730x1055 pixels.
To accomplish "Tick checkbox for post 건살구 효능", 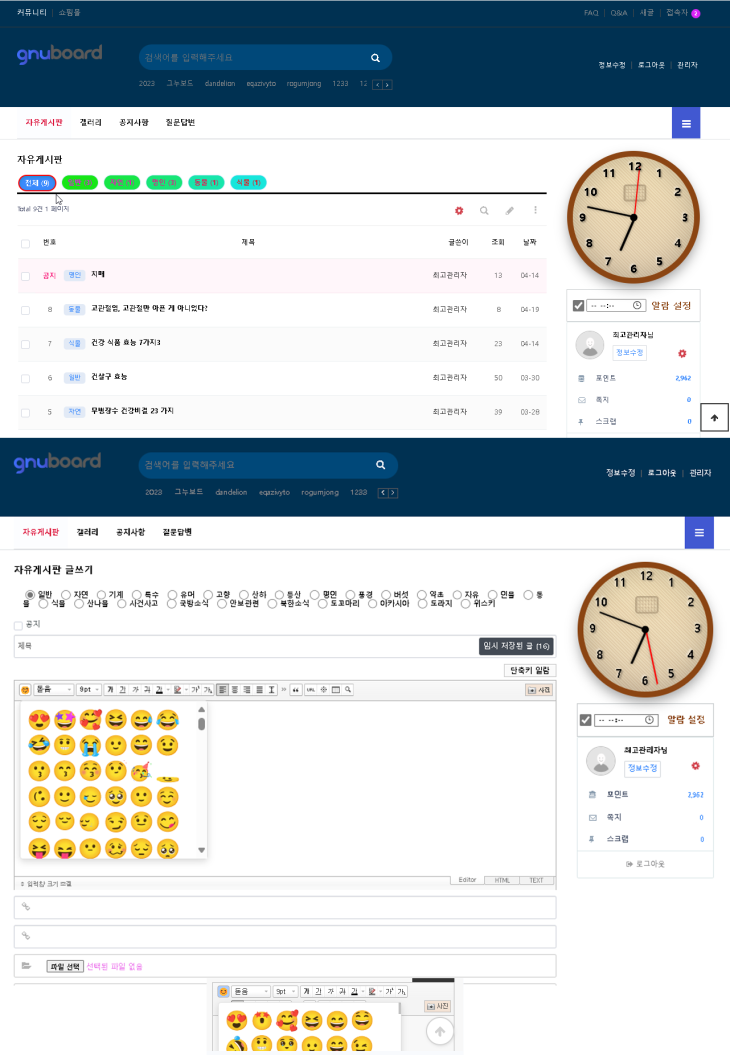I will (x=26, y=378).
